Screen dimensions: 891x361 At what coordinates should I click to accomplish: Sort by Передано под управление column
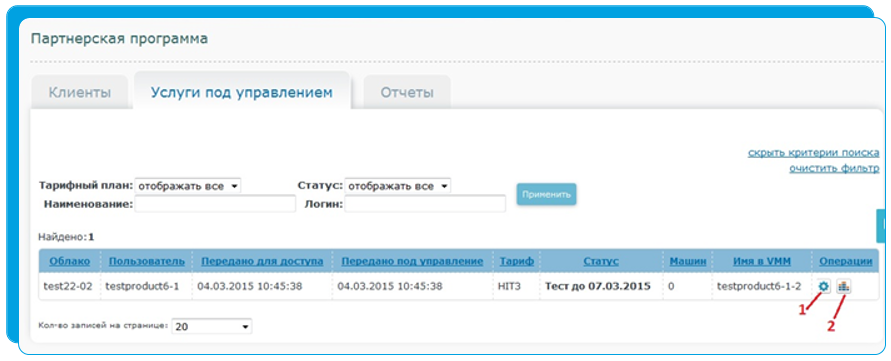coord(412,261)
